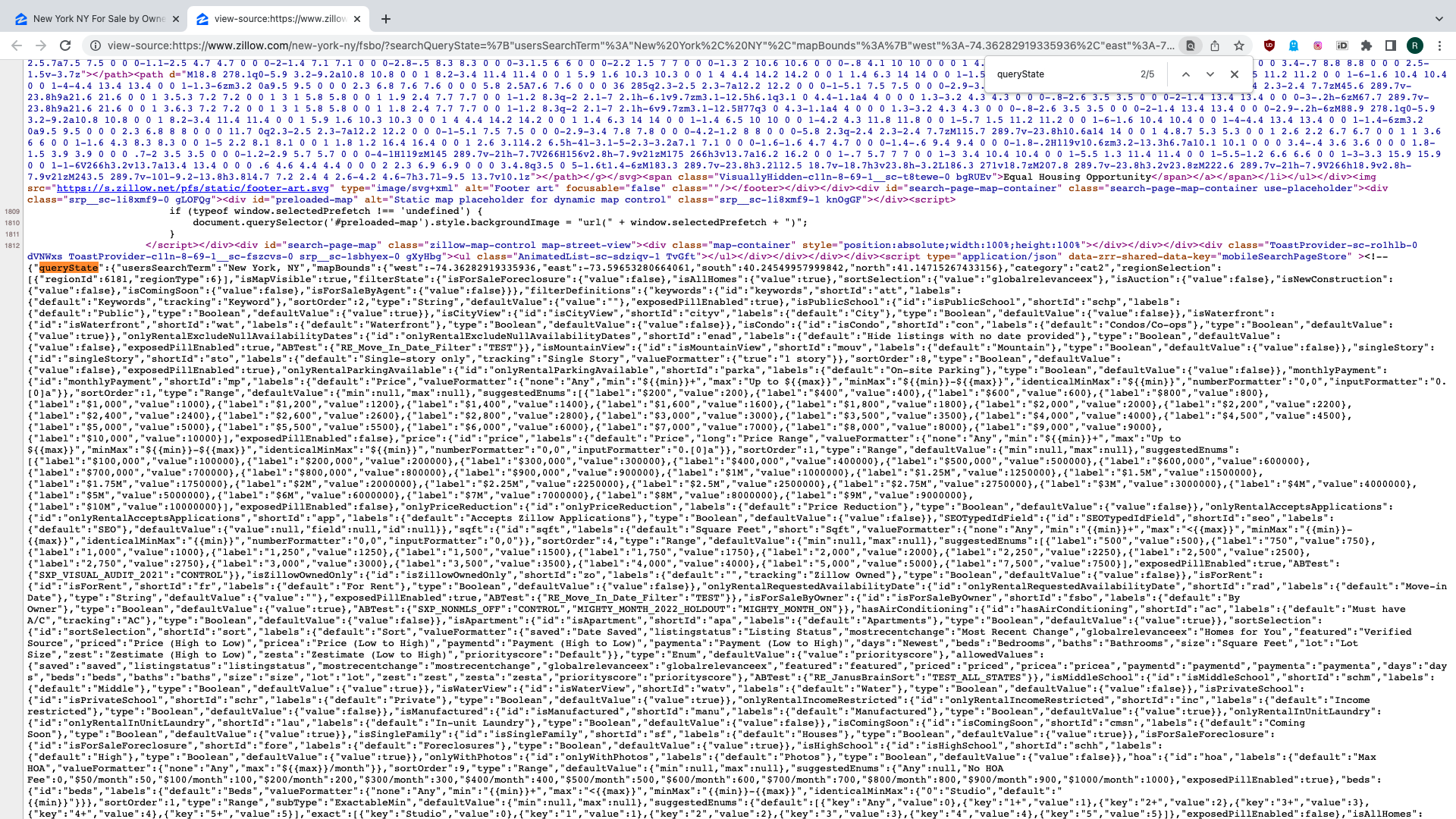Focus the address bar URL
This screenshot has height=819, width=1456.
(641, 45)
